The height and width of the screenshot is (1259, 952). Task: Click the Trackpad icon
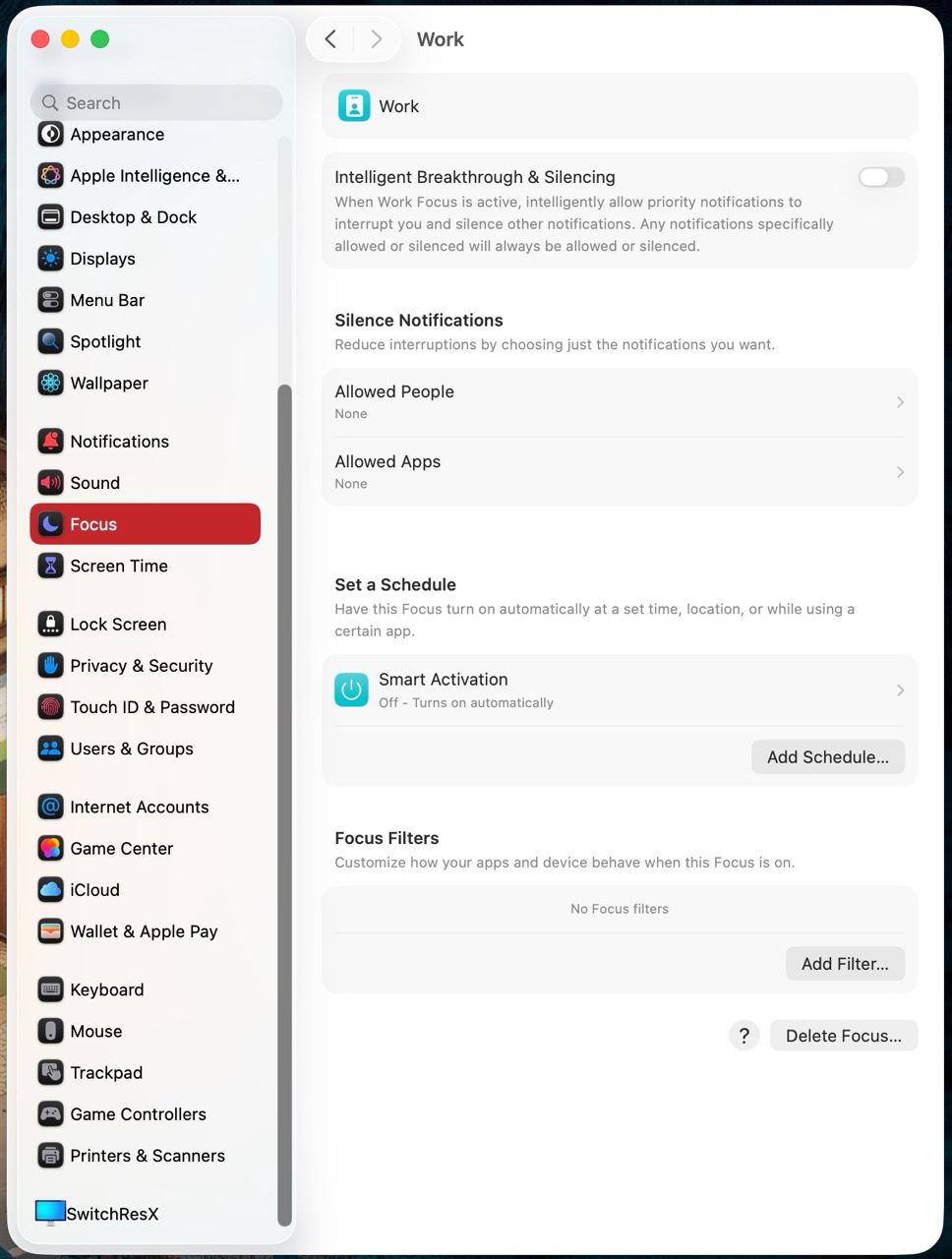click(x=50, y=1072)
